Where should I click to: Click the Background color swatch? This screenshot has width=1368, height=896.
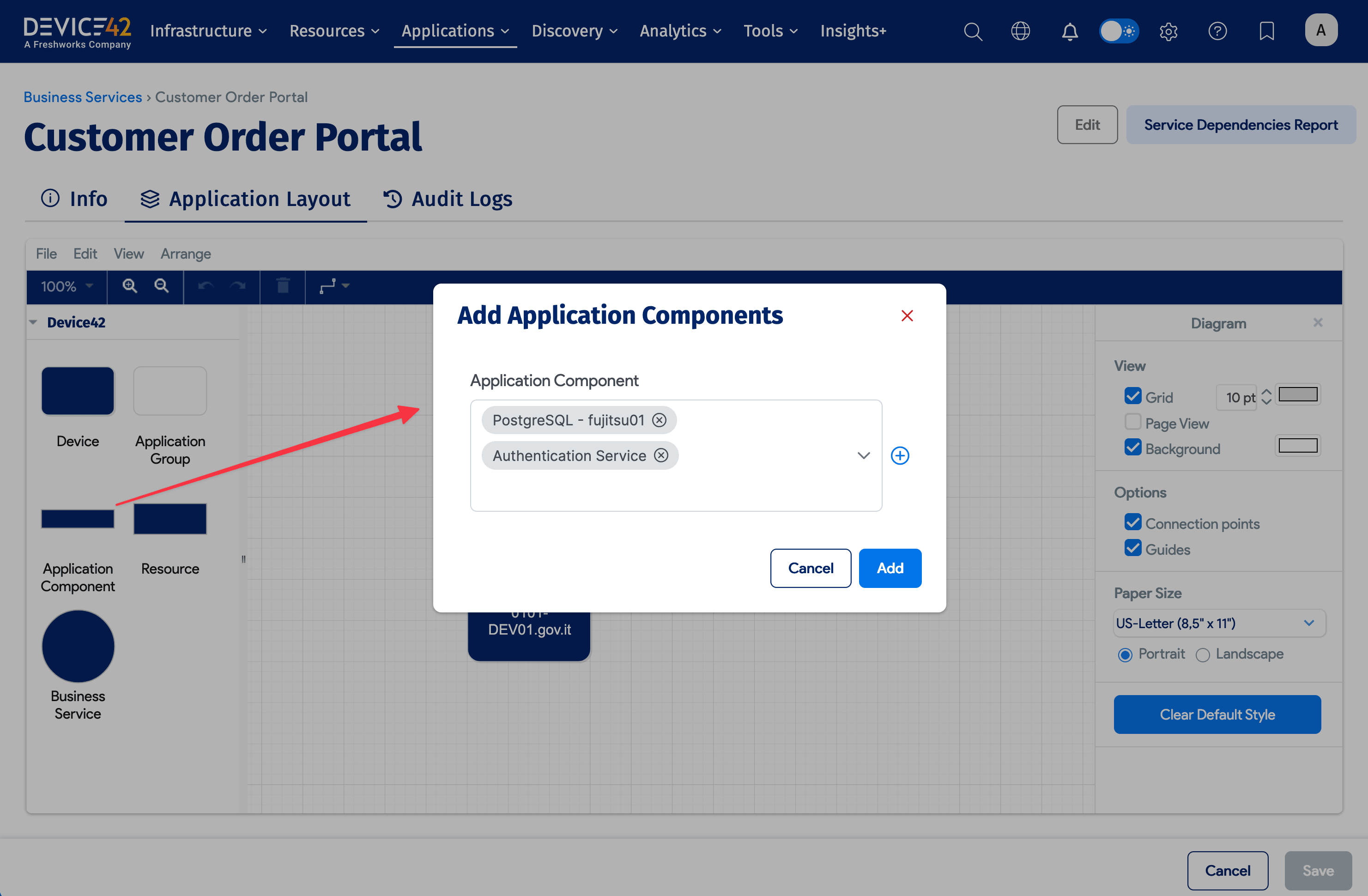[x=1297, y=445]
